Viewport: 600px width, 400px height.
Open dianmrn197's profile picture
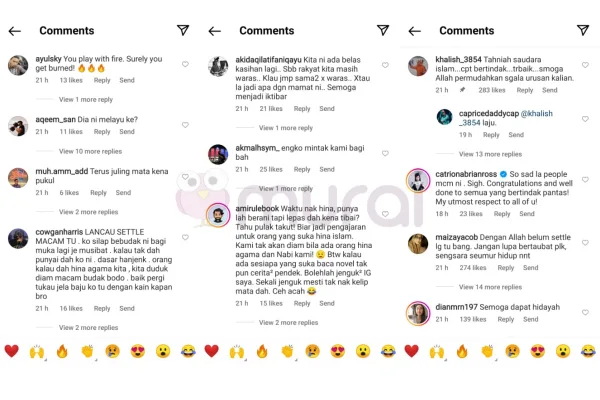click(418, 313)
